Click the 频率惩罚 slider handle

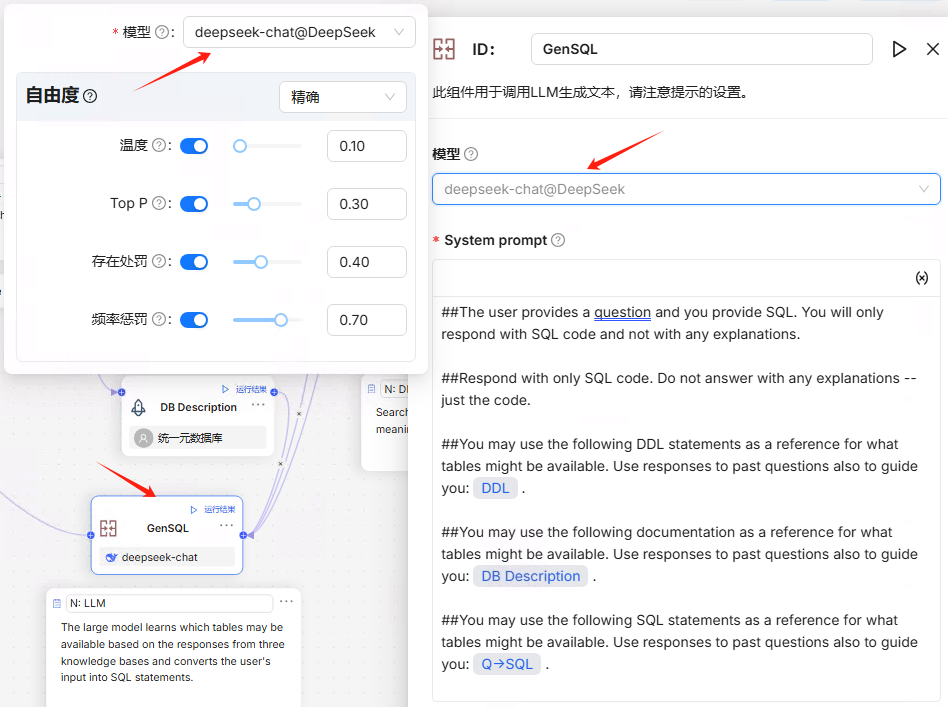pyautogui.click(x=281, y=320)
